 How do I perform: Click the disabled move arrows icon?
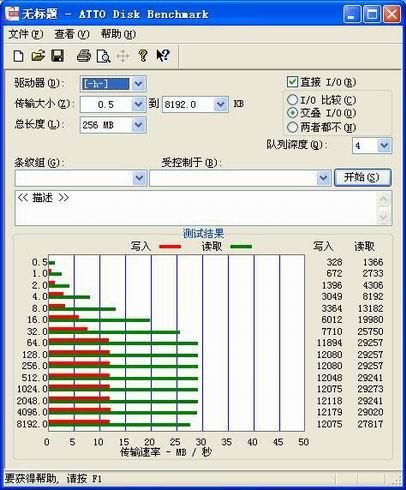pyautogui.click(x=123, y=56)
